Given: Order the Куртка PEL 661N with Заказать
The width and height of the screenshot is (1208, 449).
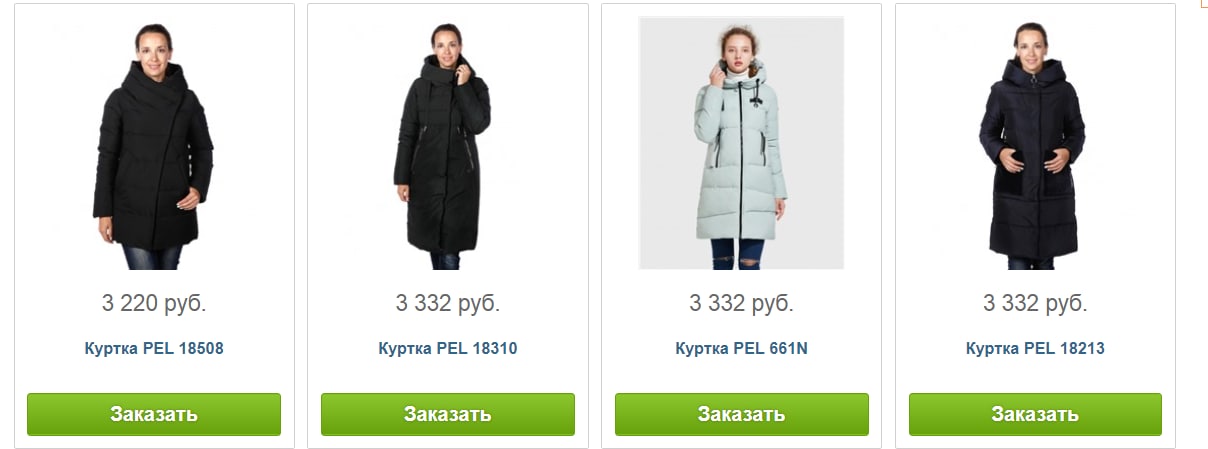Looking at the screenshot, I should click(x=742, y=414).
